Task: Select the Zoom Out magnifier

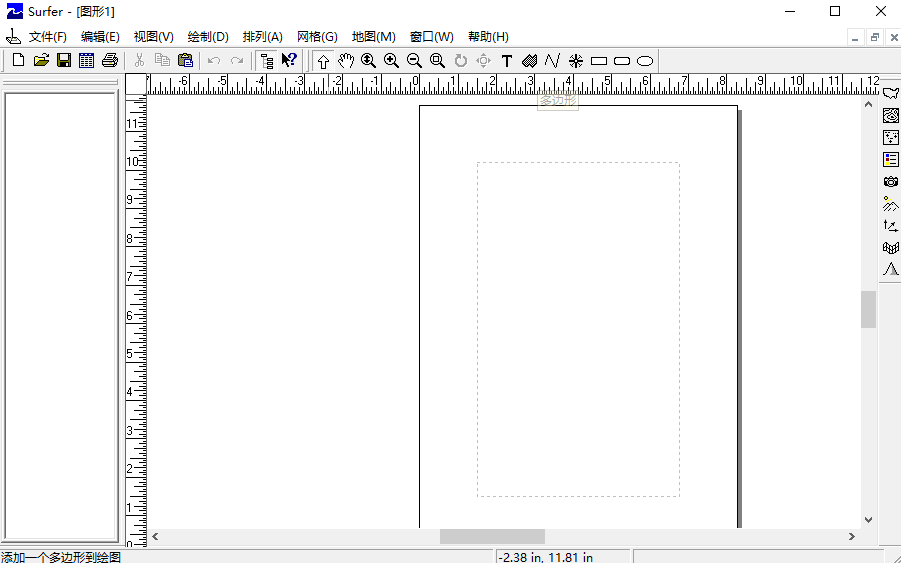Action: pyautogui.click(x=414, y=61)
